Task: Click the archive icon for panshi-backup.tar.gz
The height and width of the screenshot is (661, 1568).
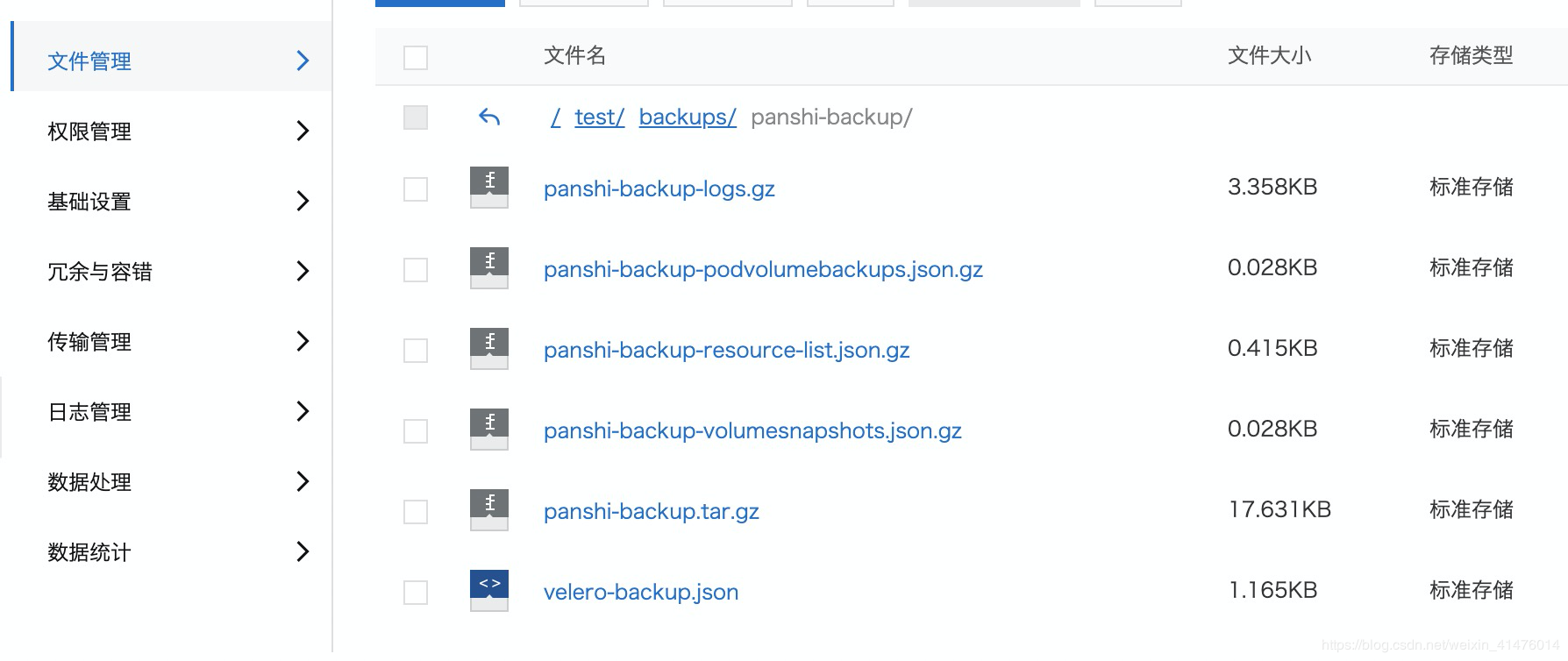Action: point(489,510)
